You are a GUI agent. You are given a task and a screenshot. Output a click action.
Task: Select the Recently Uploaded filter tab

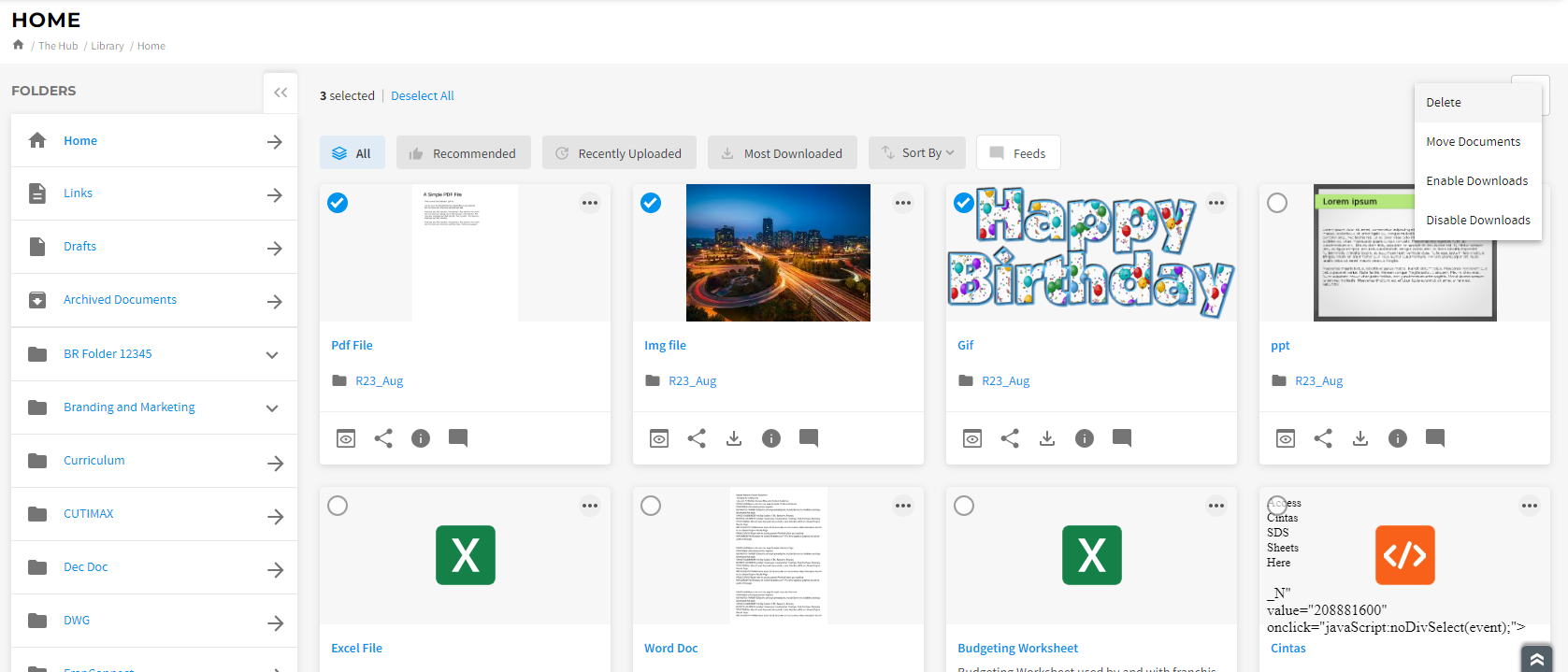(x=619, y=153)
